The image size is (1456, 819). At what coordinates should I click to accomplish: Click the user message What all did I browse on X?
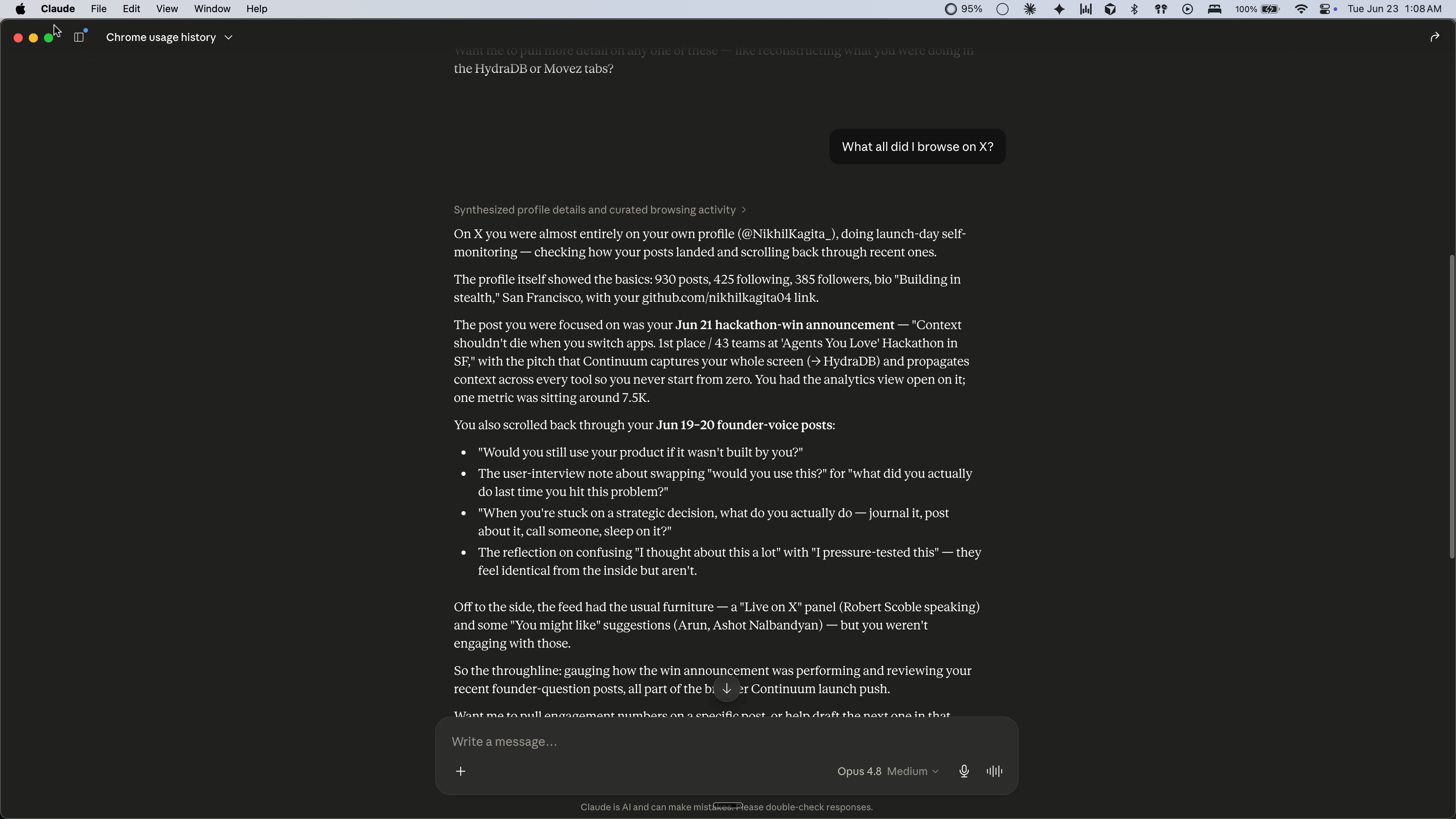click(917, 147)
